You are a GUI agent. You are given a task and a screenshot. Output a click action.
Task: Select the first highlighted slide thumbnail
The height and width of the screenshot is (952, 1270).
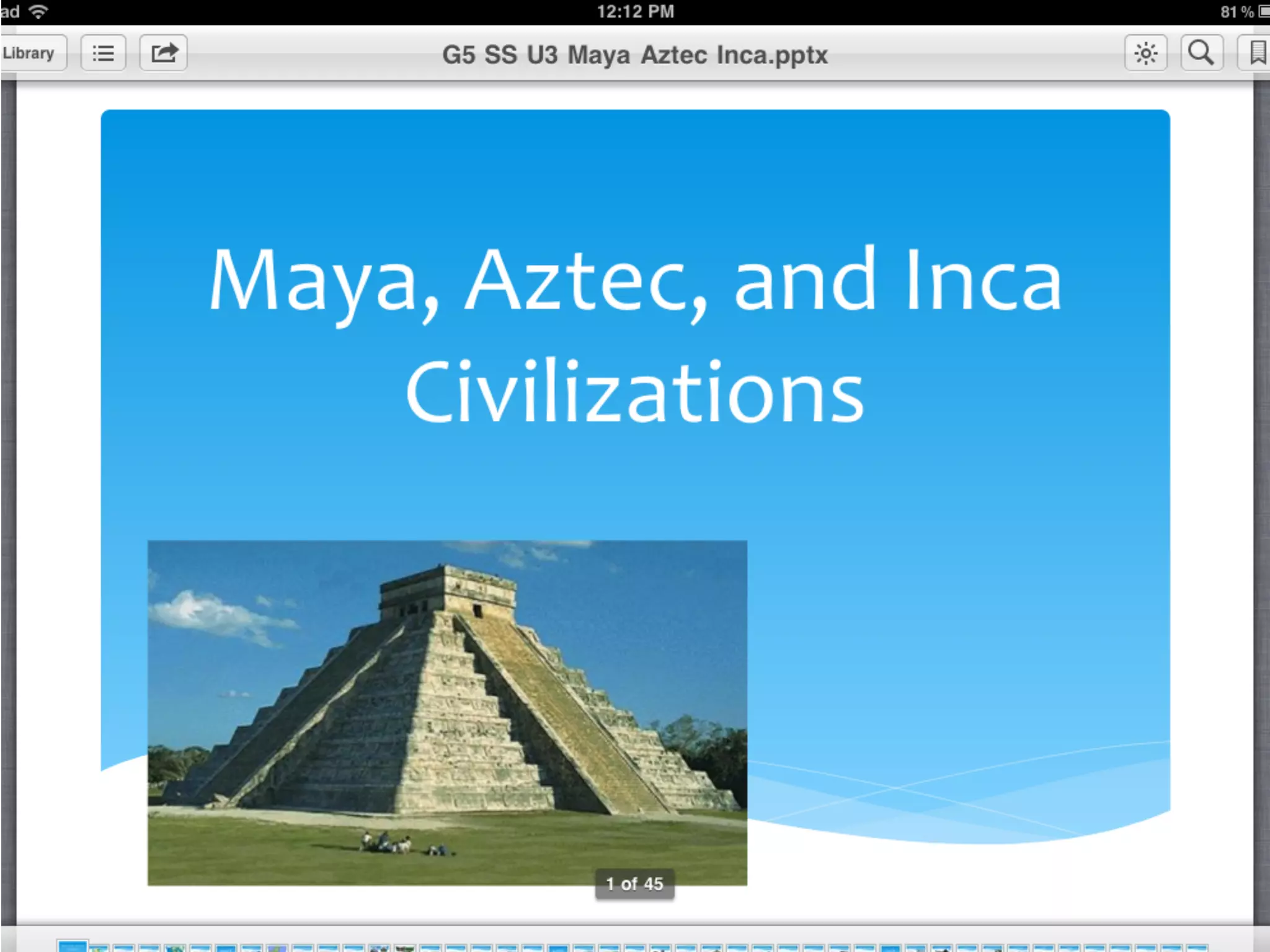73,946
